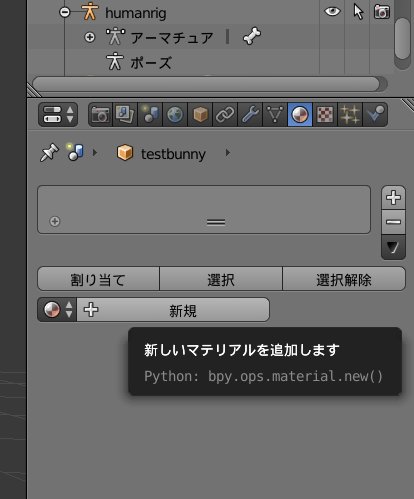Image resolution: width=414 pixels, height=499 pixels.
Task: Click the outliner corner split widget
Action: point(34,90)
